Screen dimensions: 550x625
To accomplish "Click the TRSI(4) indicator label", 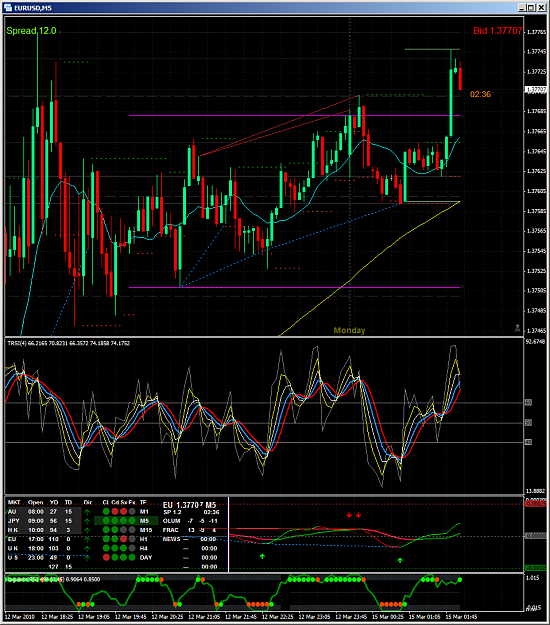I will 69,343.
